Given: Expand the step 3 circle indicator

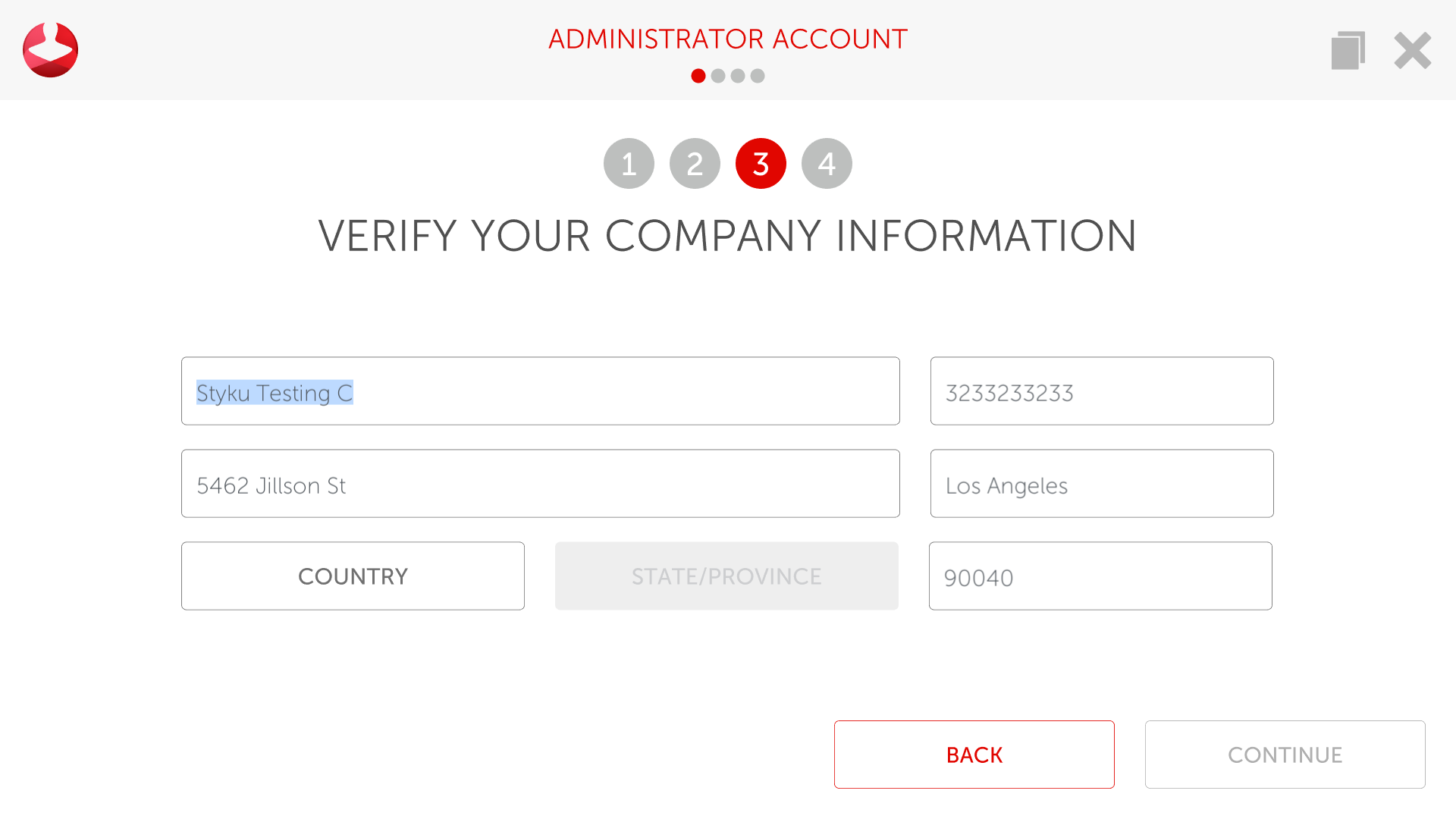Looking at the screenshot, I should [761, 163].
